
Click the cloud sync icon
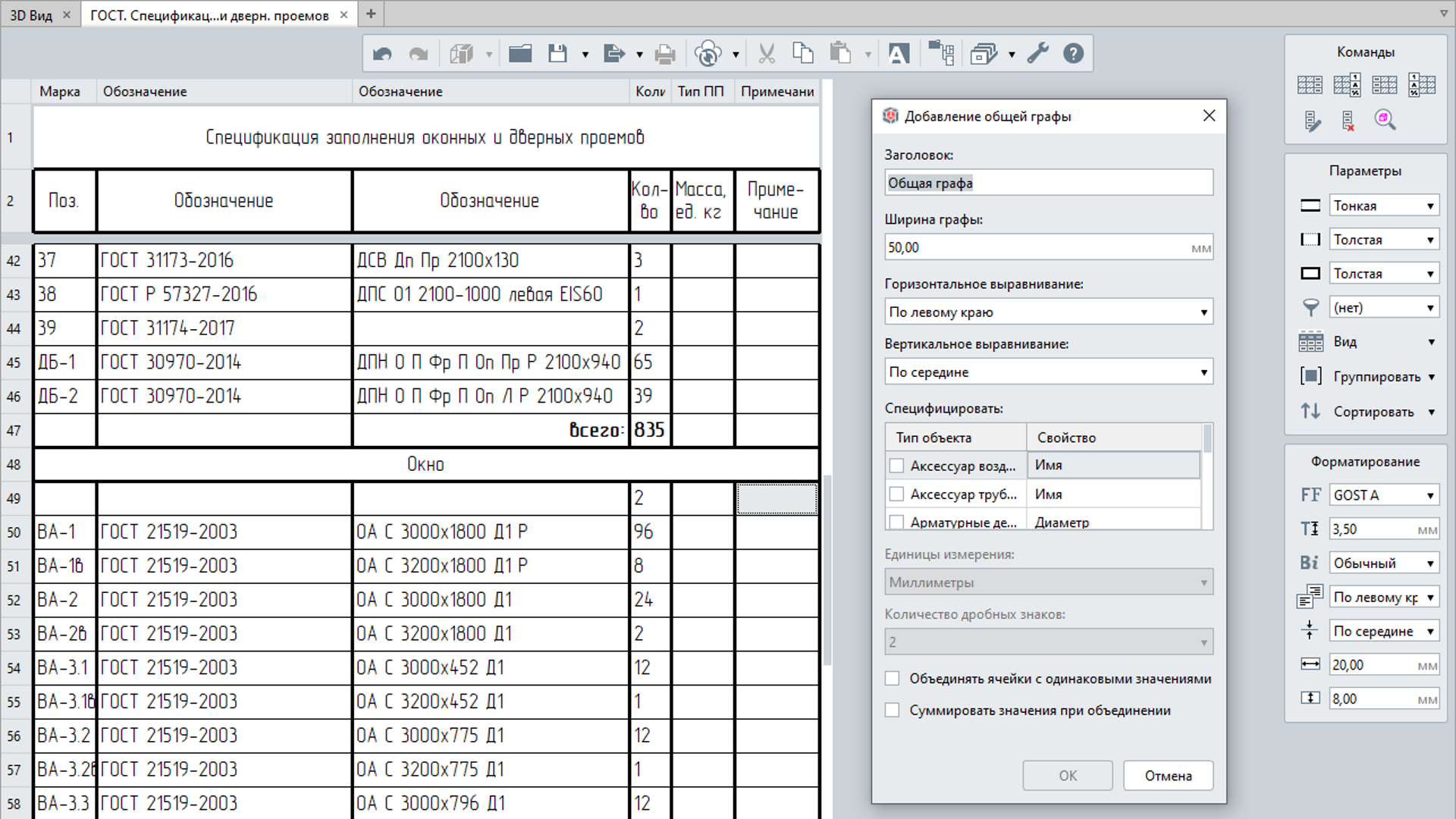[708, 54]
